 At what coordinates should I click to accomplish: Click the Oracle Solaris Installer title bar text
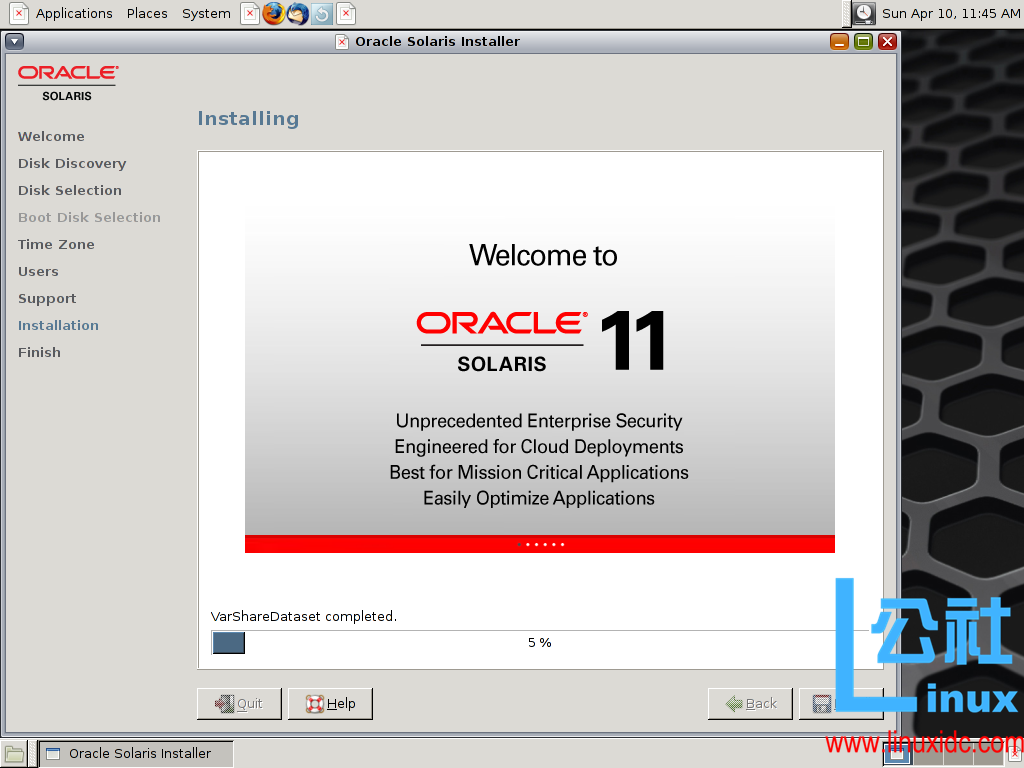click(x=438, y=41)
